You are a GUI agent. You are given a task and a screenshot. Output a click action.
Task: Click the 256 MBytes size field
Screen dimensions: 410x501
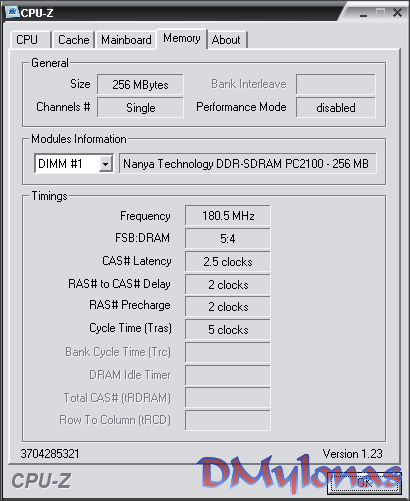pos(140,85)
